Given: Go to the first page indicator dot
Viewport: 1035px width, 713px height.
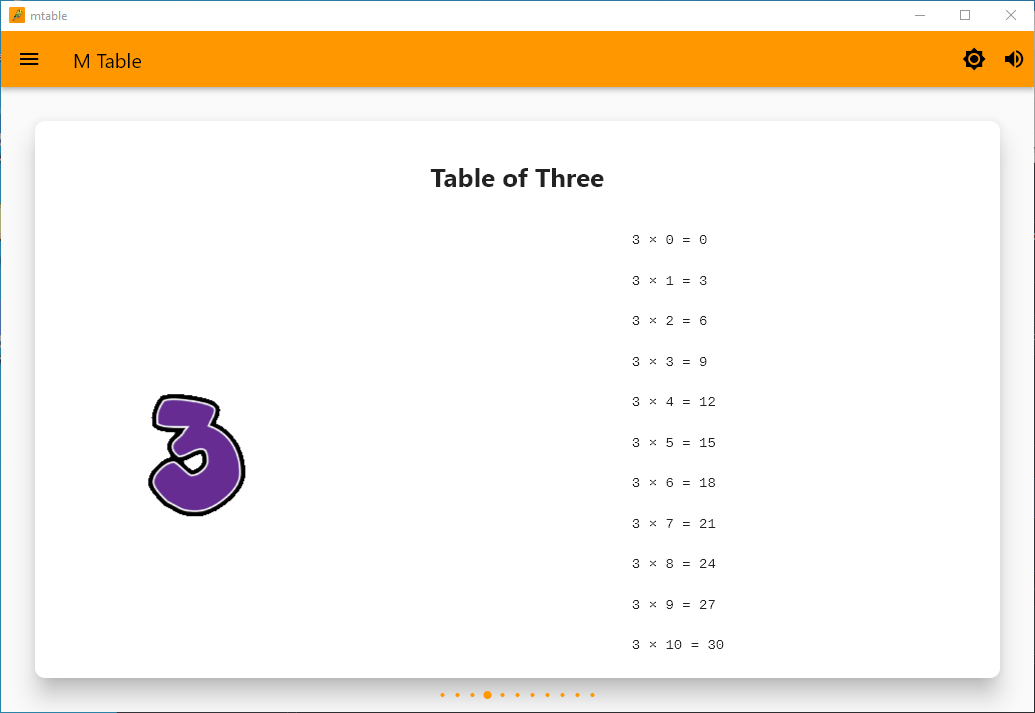Looking at the screenshot, I should [x=442, y=695].
